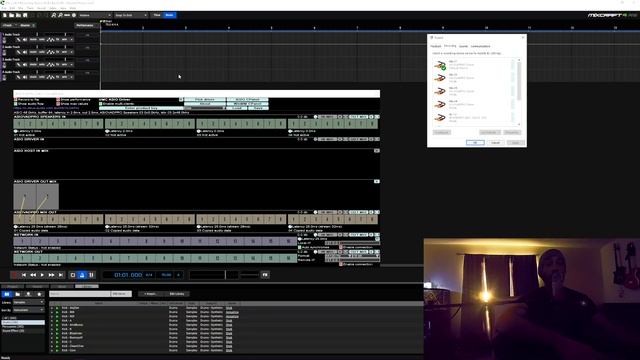Click the Play transport button
640x360 pixels.
coord(42,275)
